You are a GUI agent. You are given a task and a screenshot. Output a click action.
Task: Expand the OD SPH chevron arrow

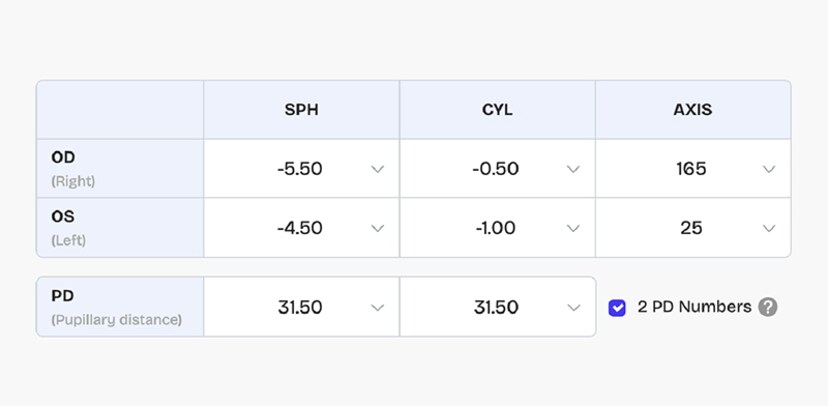pos(377,169)
